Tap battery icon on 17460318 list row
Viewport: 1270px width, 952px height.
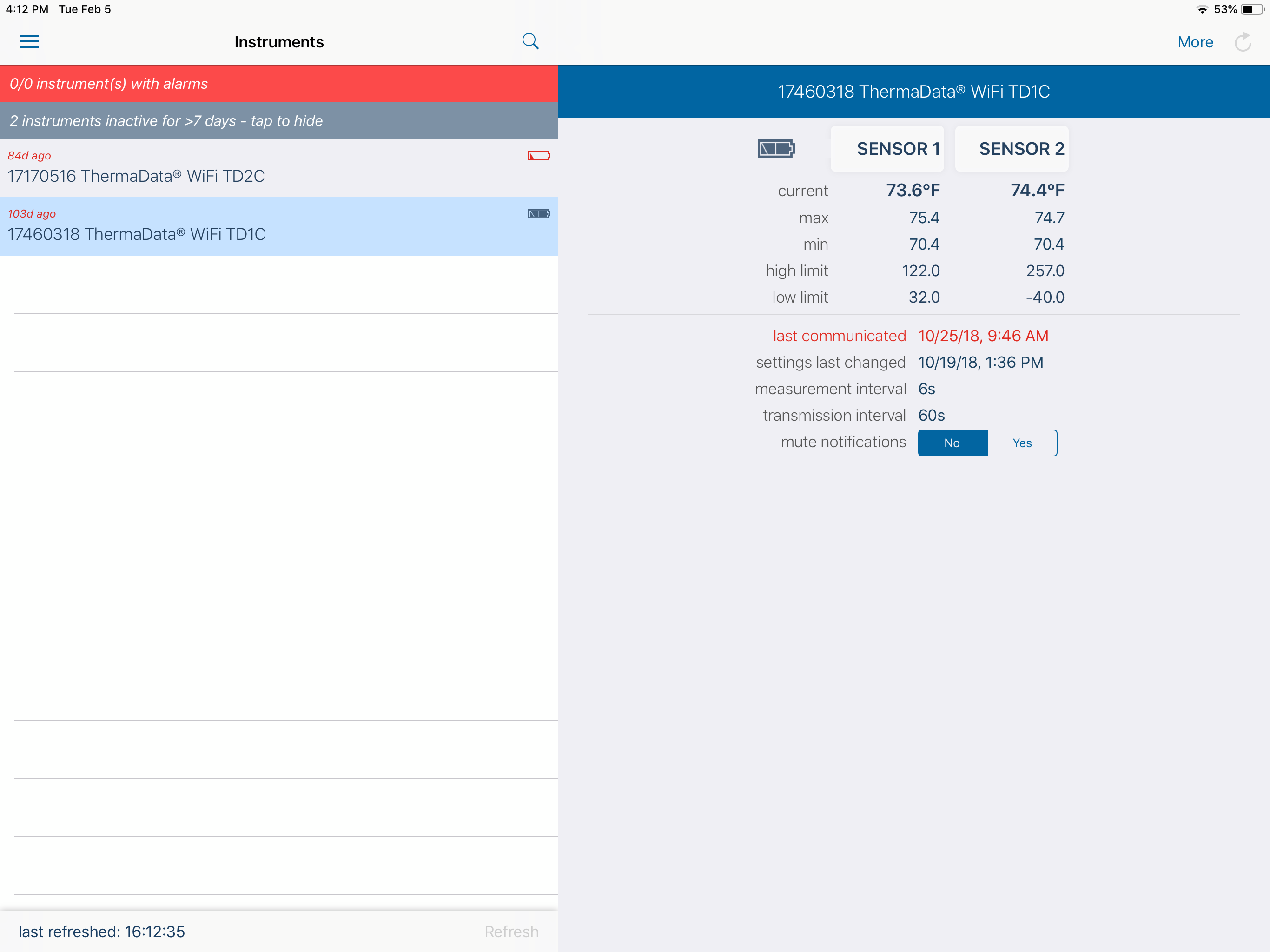point(539,214)
